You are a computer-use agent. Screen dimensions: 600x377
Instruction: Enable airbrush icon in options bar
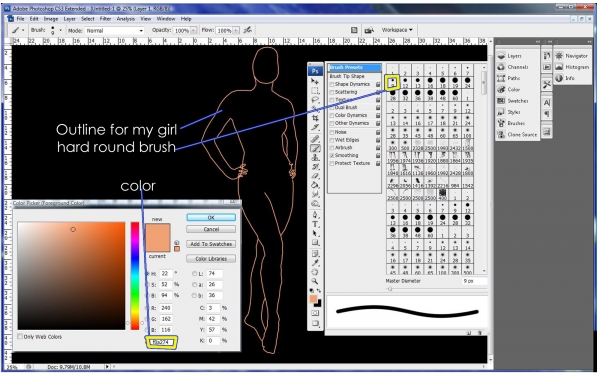pos(248,30)
